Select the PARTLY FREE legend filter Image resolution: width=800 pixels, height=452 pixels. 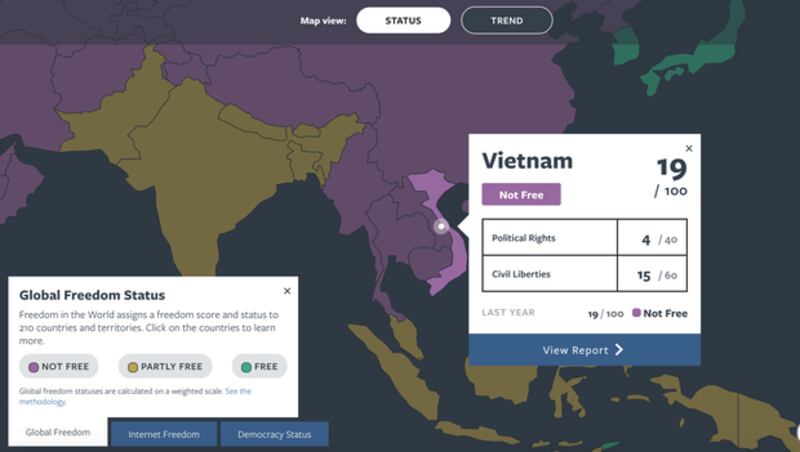coord(165,366)
